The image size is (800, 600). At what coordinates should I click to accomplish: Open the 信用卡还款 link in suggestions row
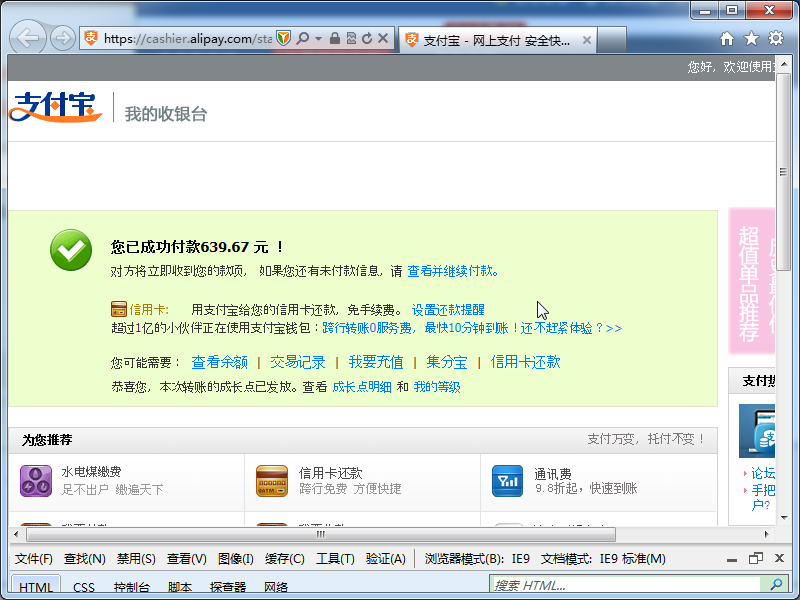tap(526, 362)
